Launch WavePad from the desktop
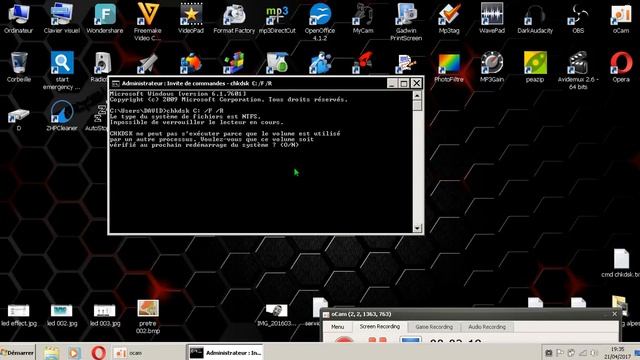Image resolution: width=640 pixels, height=360 pixels. coord(492,19)
